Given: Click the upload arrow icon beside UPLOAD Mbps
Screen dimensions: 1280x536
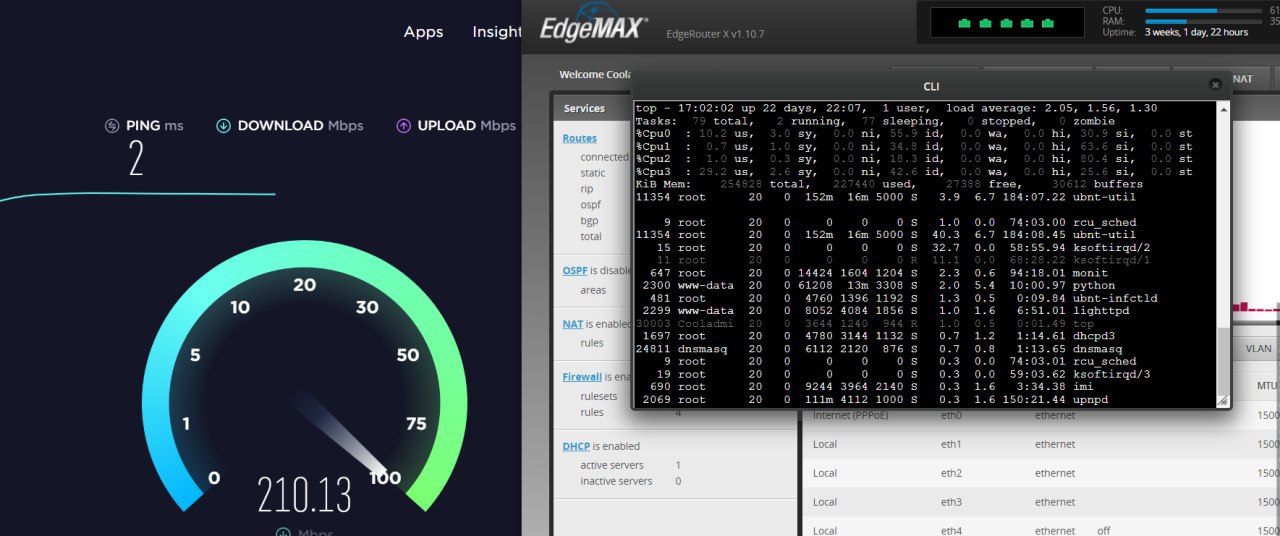Looking at the screenshot, I should (403, 126).
